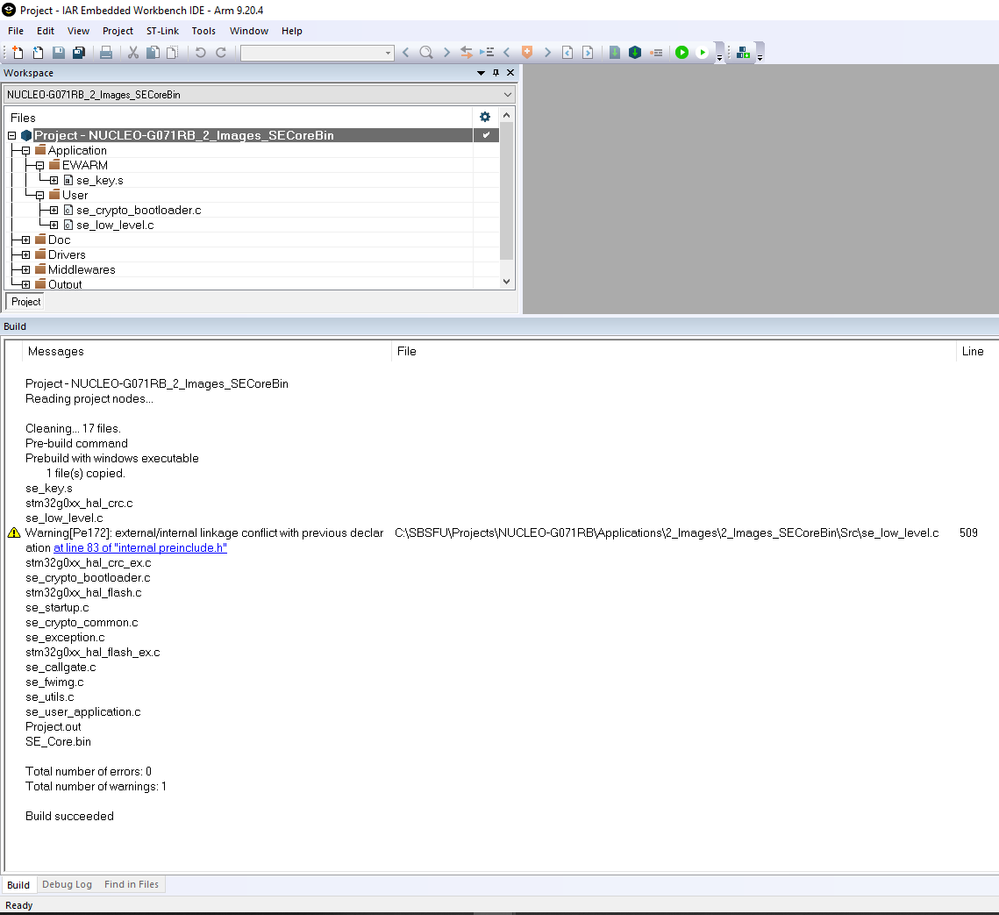
Task: Open the File menu
Action: click(16, 31)
